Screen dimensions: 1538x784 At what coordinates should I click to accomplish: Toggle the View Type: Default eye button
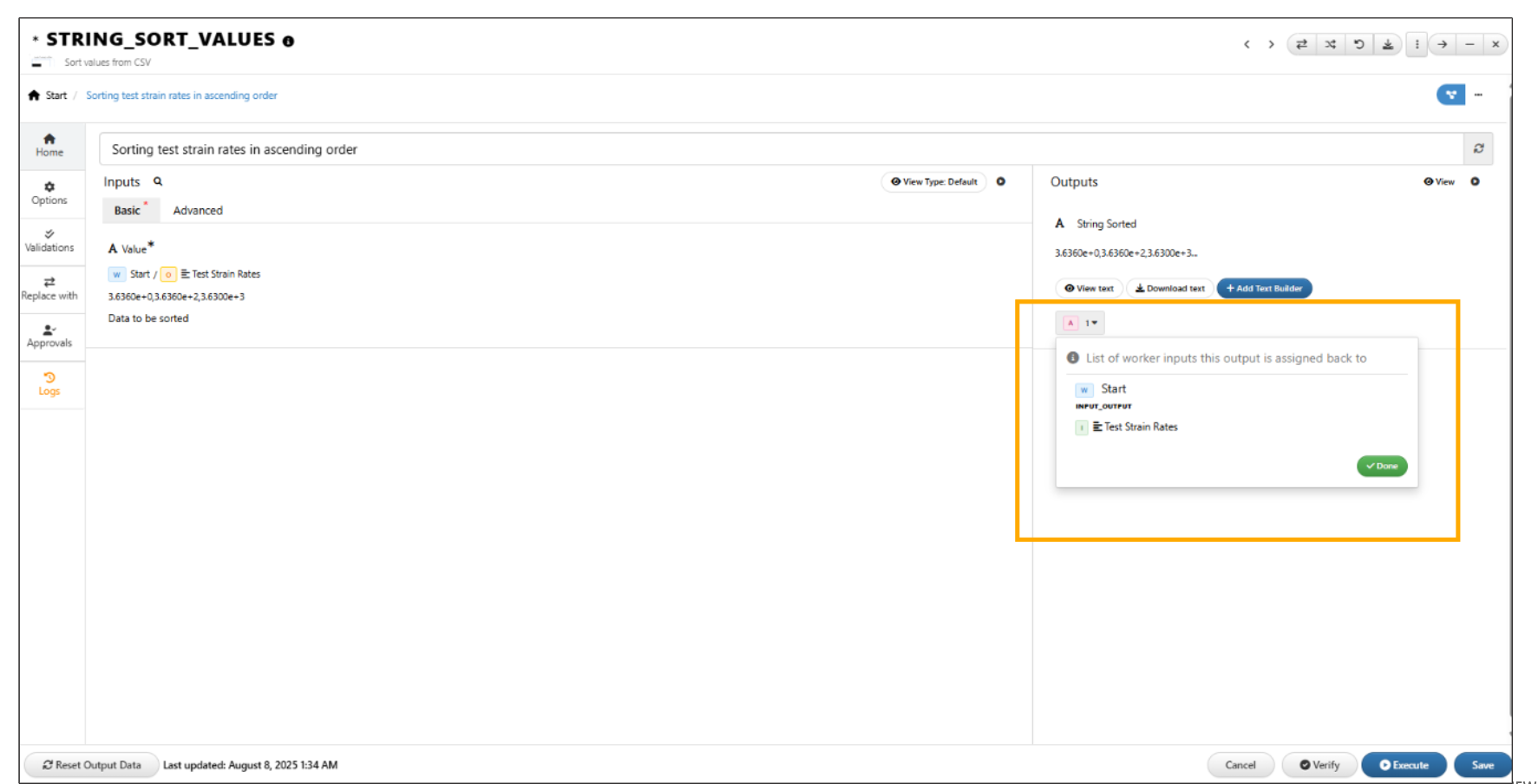click(933, 181)
